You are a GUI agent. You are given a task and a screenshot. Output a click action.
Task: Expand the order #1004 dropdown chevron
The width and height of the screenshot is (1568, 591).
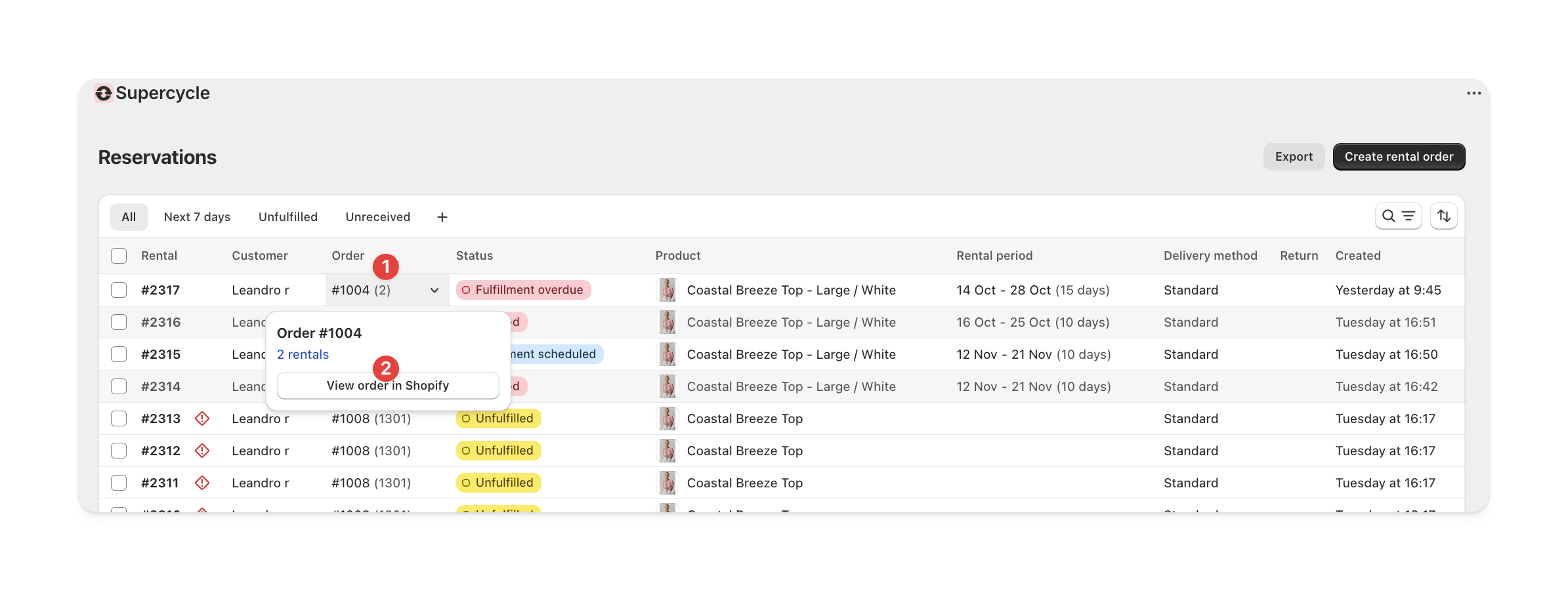click(x=434, y=289)
